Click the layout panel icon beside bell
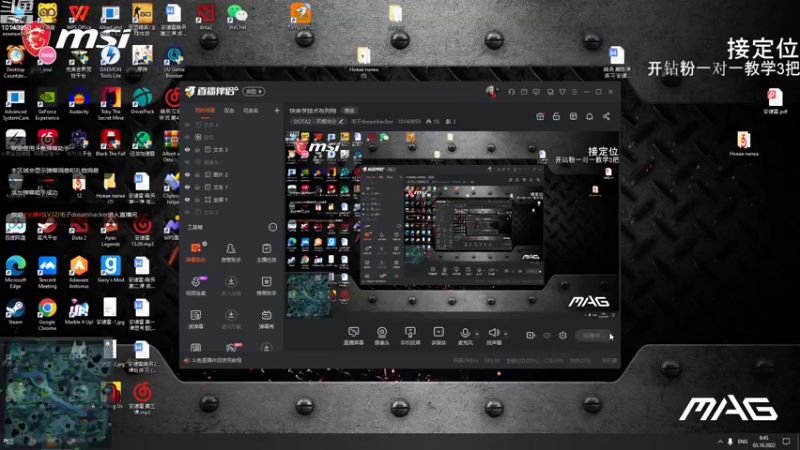 pos(573,116)
